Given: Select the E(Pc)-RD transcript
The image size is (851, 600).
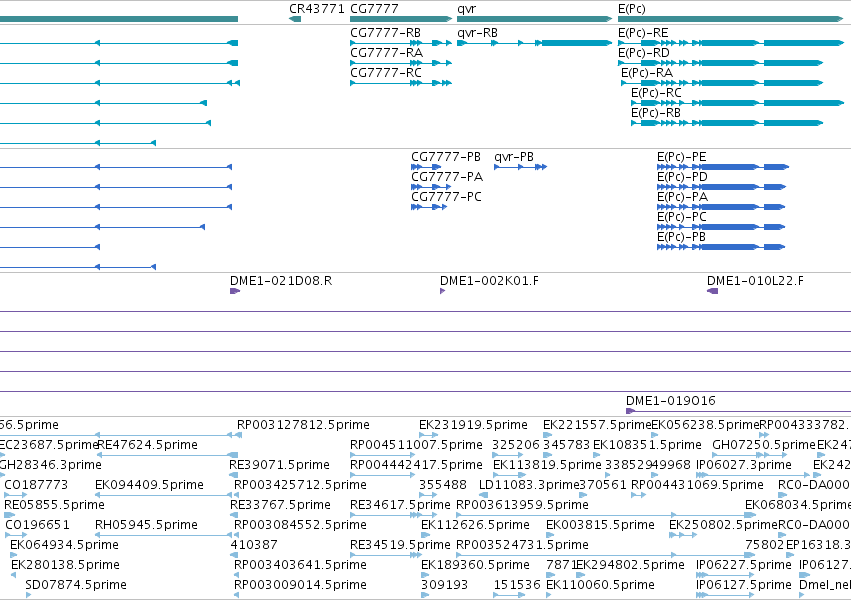Looking at the screenshot, I should click(720, 63).
